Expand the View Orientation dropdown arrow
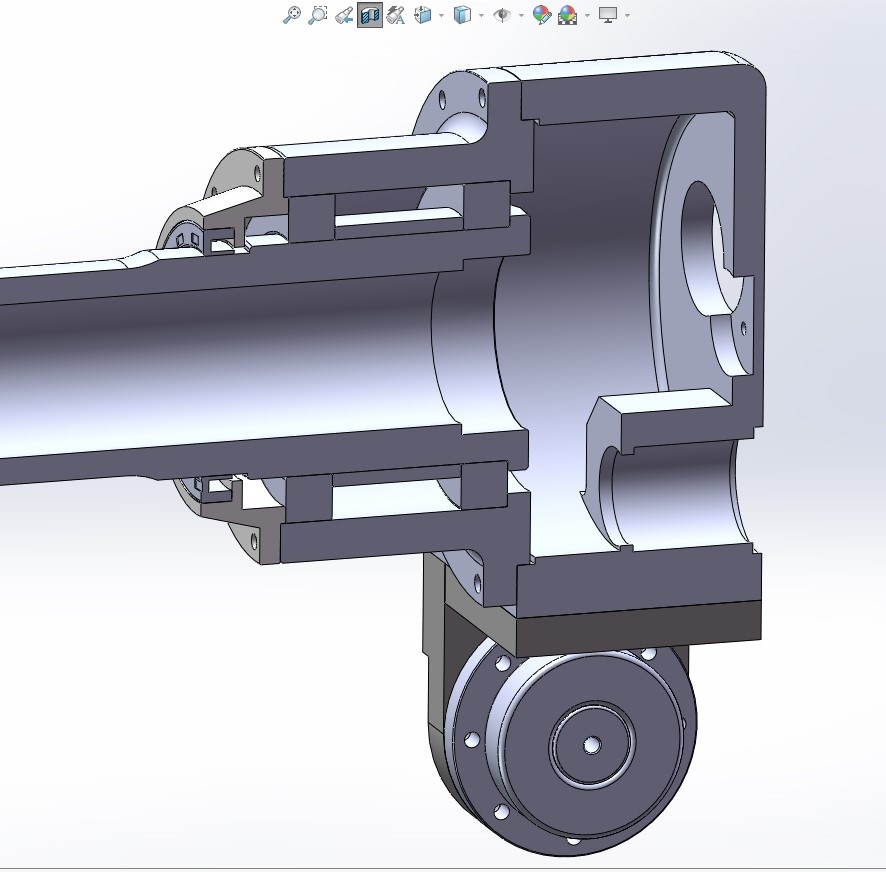 pyautogui.click(x=441, y=15)
